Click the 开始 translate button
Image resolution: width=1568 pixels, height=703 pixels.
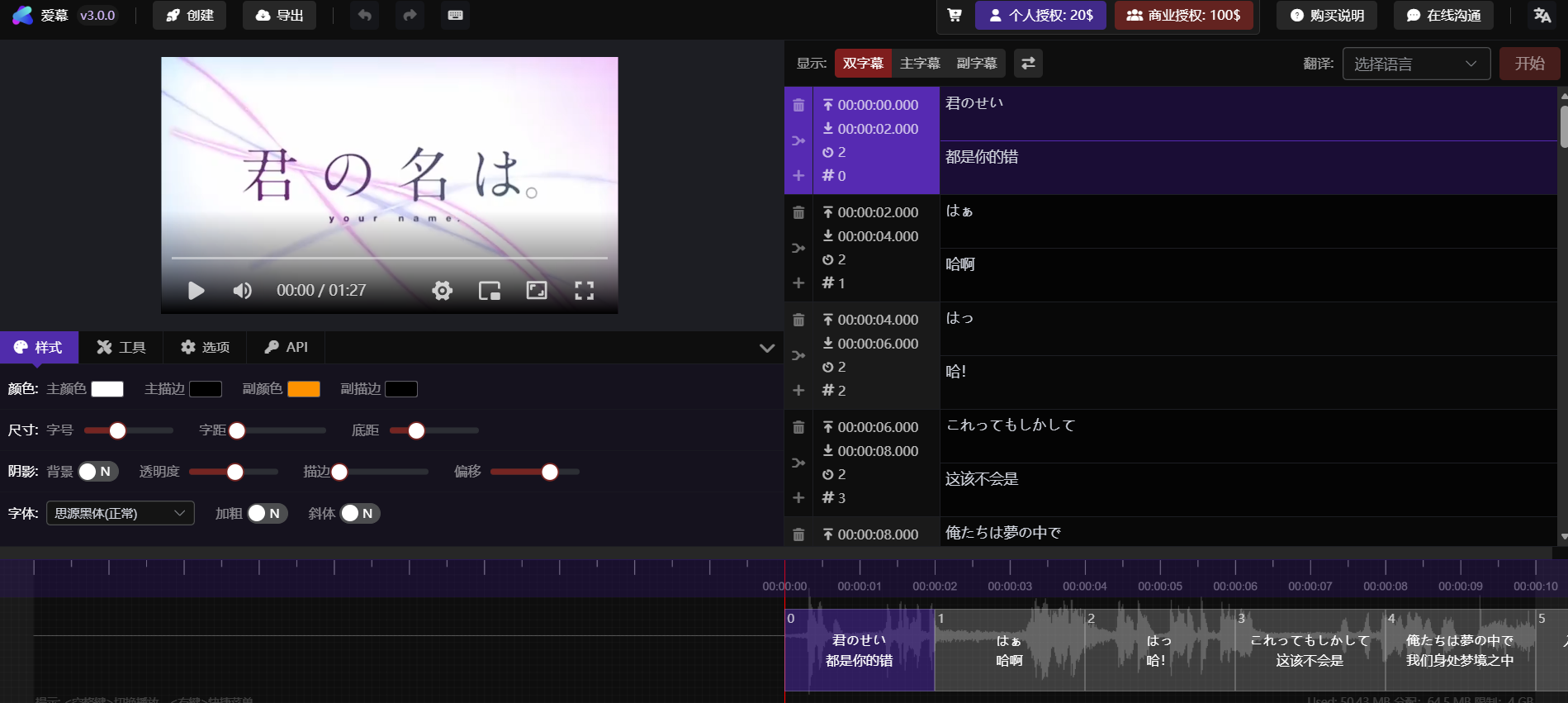point(1529,64)
